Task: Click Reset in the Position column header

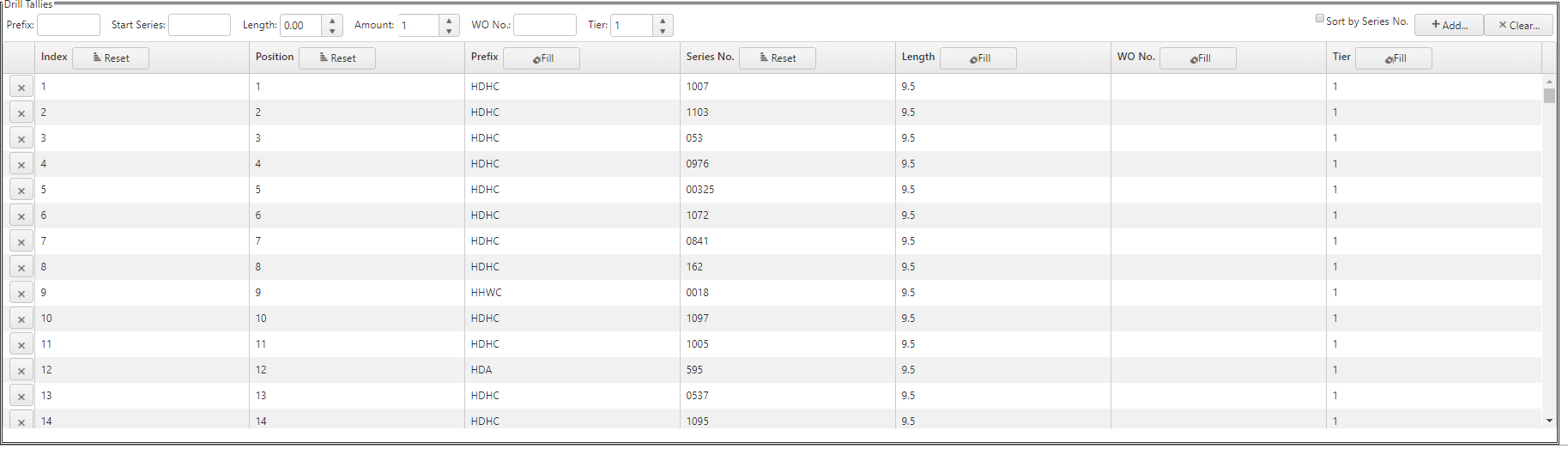Action: 337,58
